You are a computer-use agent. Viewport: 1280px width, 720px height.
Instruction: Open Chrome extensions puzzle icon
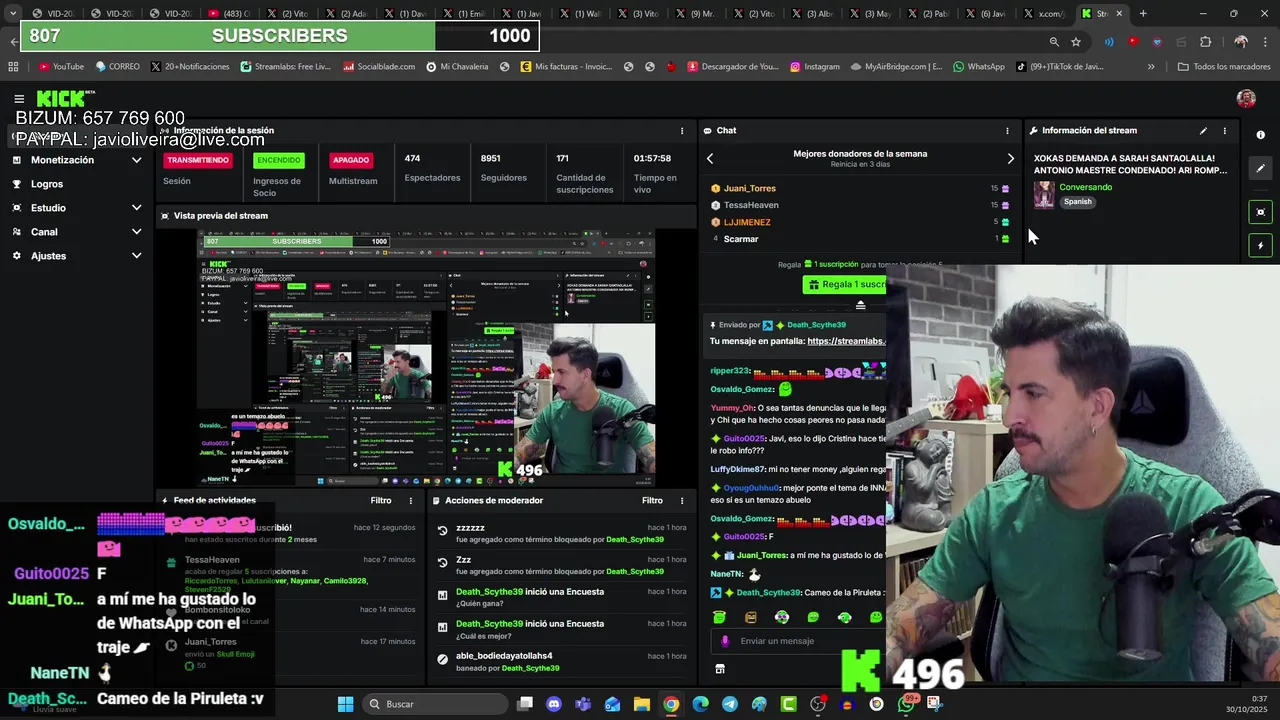(1205, 42)
